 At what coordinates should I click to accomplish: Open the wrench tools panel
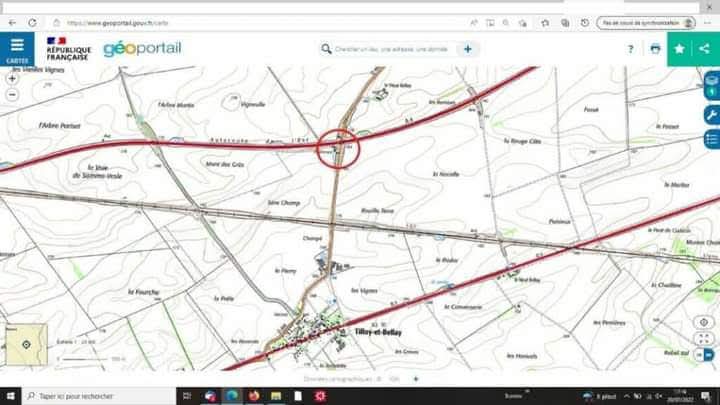coord(712,115)
